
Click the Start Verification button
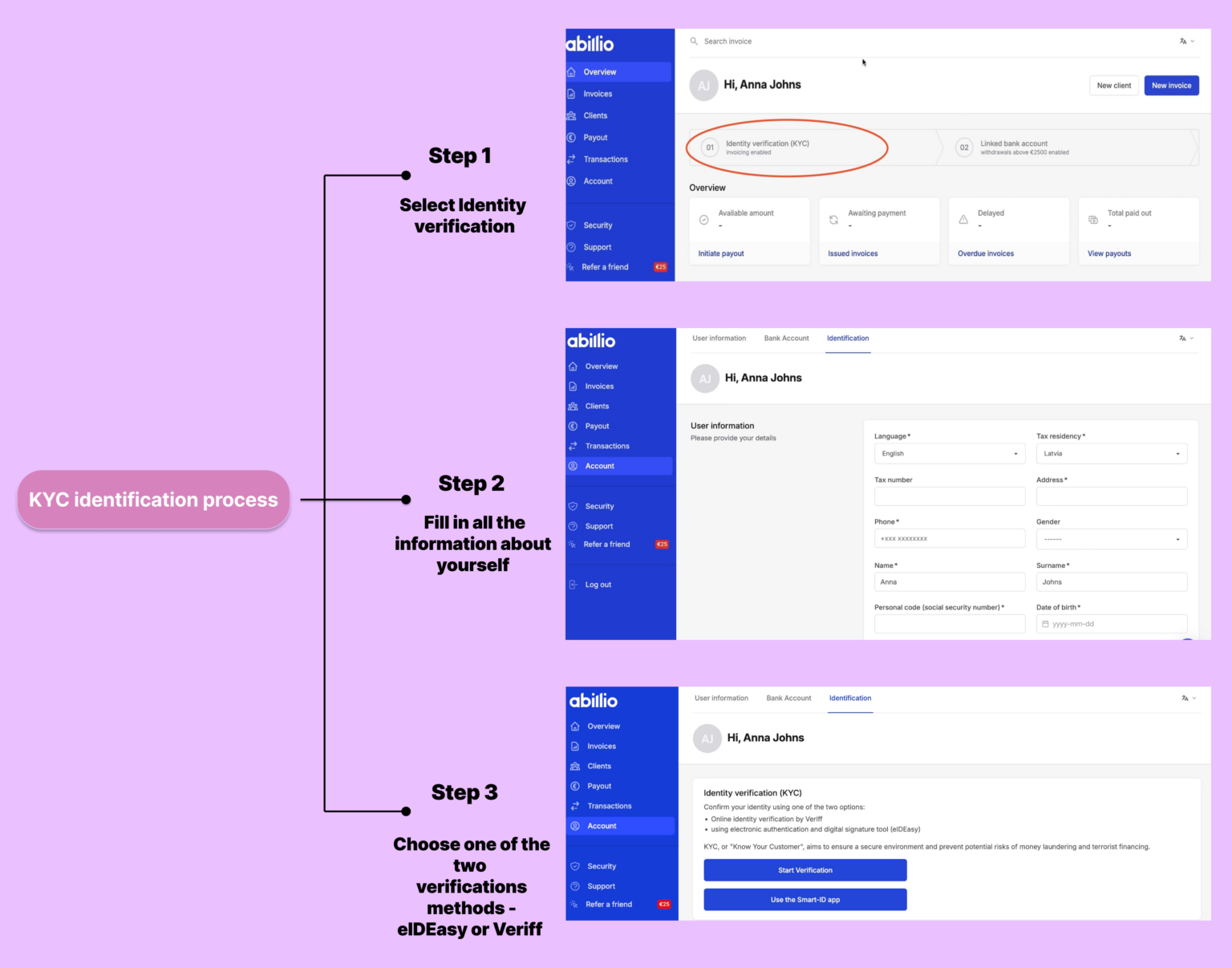(x=805, y=870)
